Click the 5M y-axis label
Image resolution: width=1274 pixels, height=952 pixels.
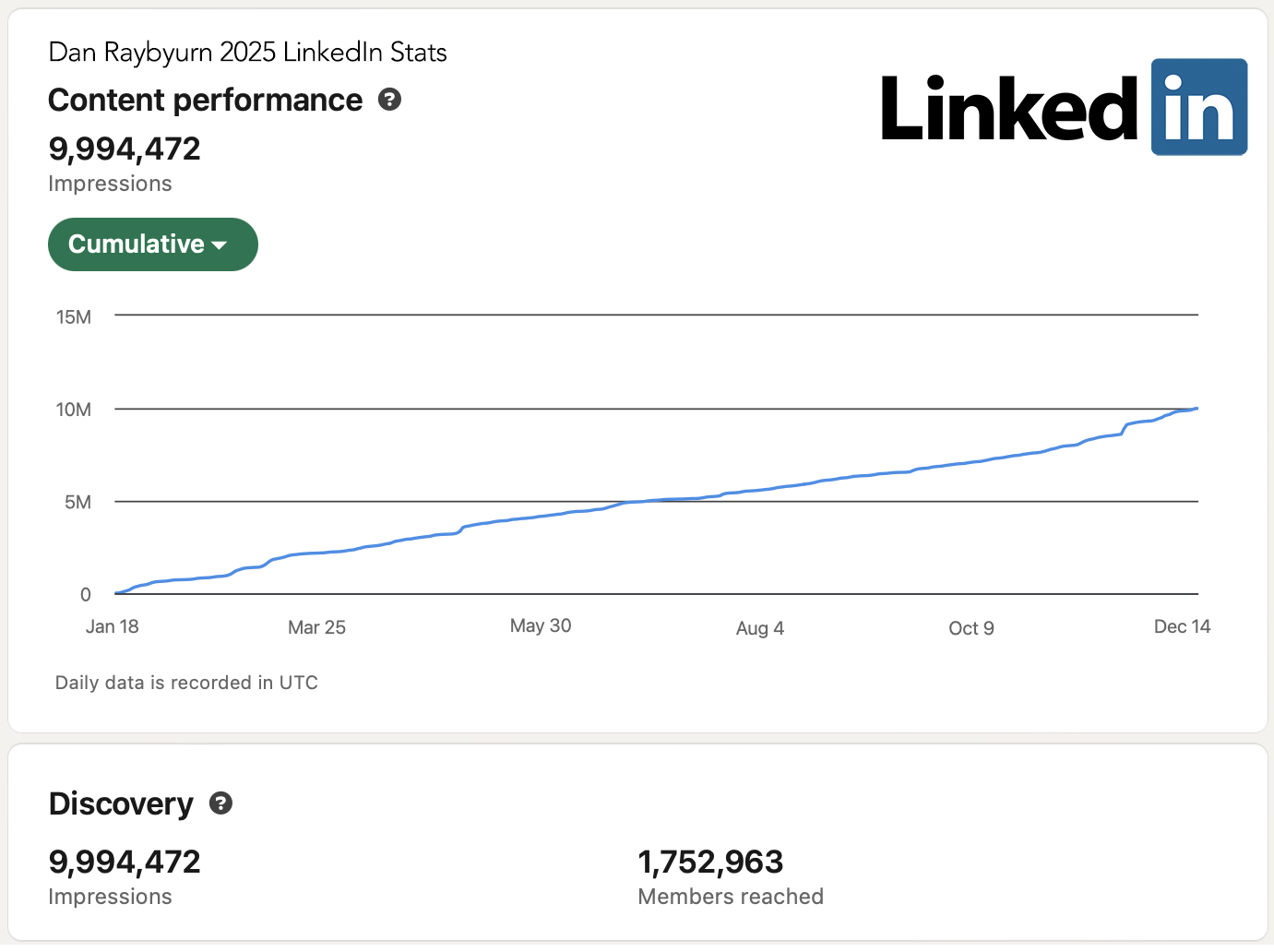[x=77, y=503]
